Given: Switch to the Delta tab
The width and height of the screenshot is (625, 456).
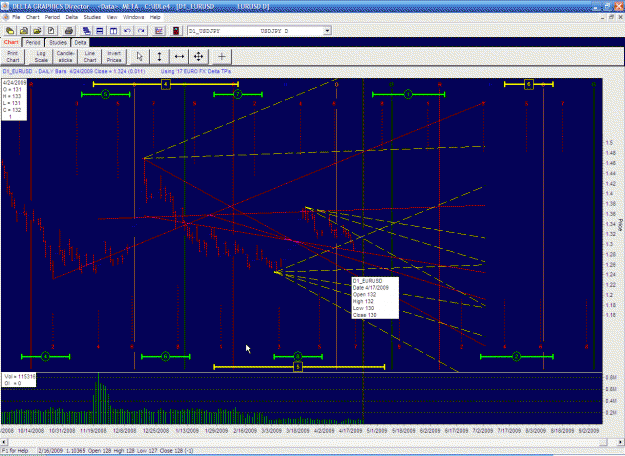Looking at the screenshot, I should pyautogui.click(x=81, y=43).
